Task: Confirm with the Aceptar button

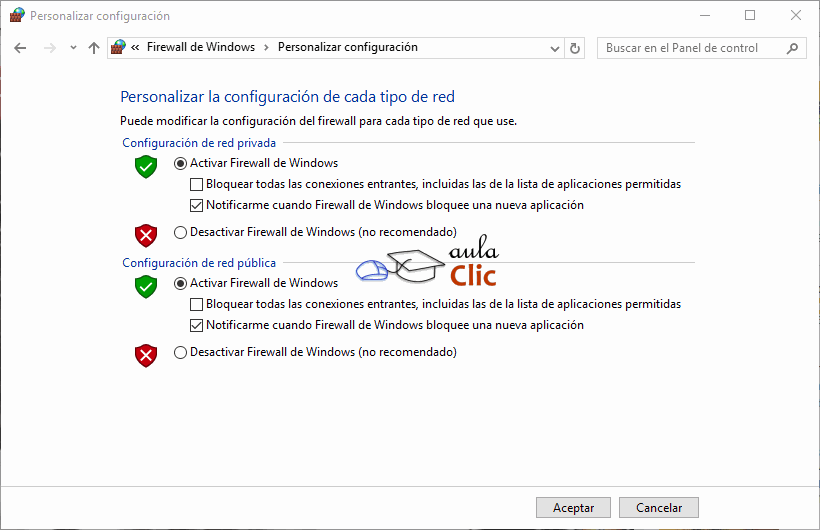Action: pos(573,508)
